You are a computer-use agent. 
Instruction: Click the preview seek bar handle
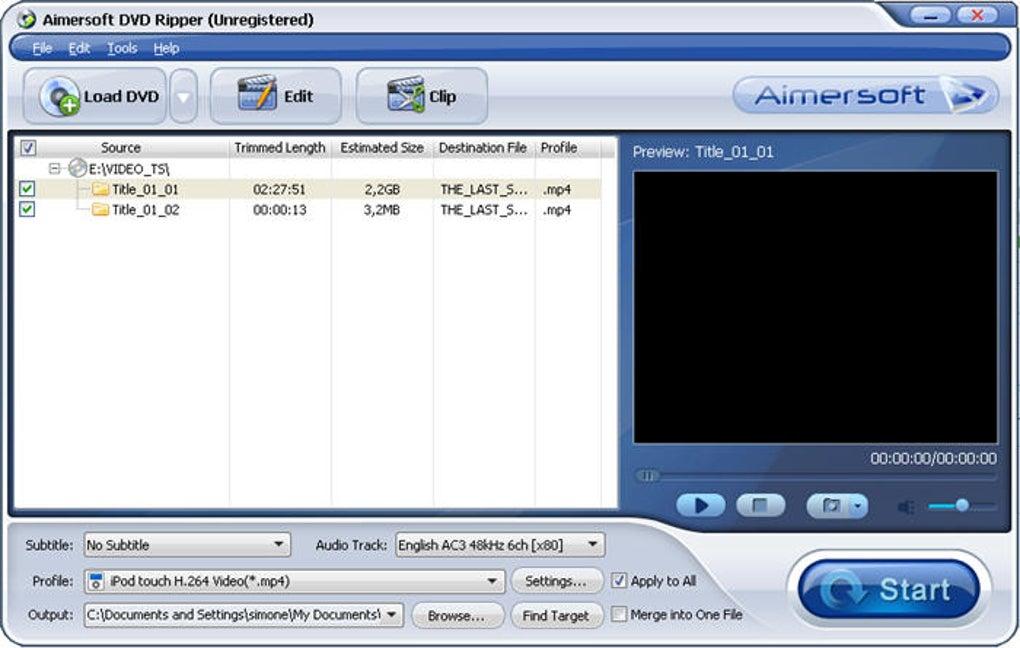[x=647, y=476]
